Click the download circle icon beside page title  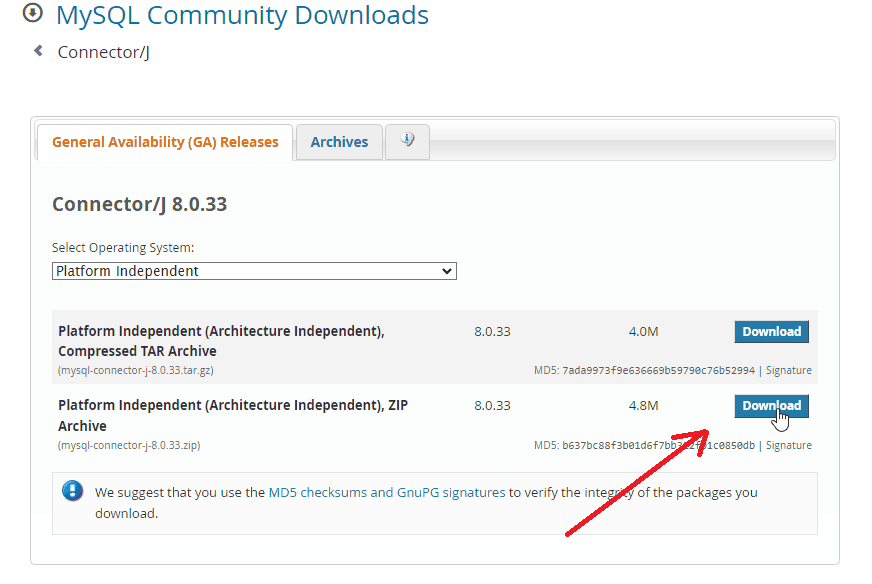(x=33, y=12)
